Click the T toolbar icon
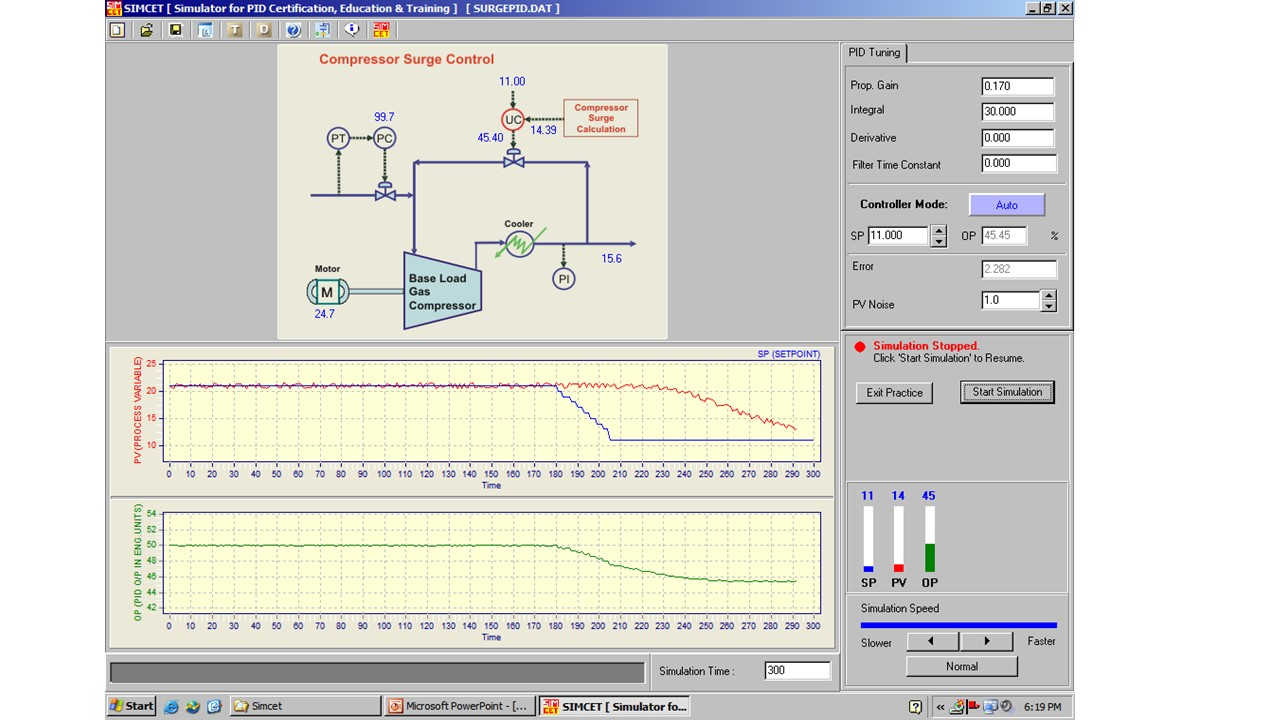 pos(235,30)
